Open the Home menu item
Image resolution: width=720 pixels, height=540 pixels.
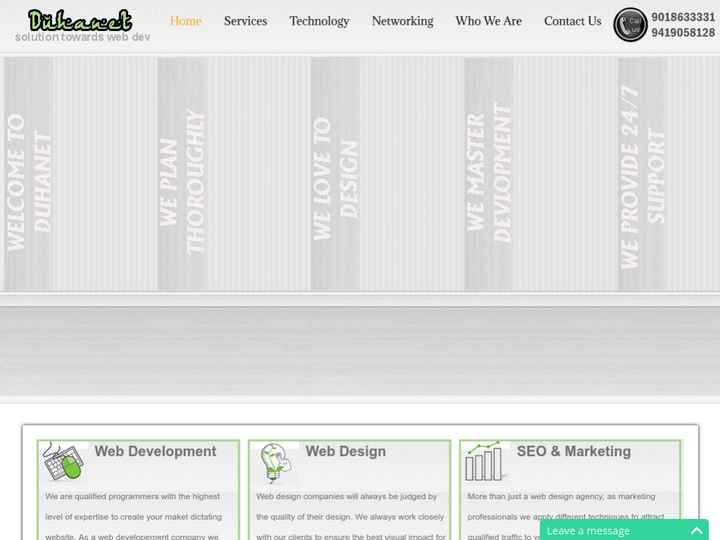click(185, 21)
